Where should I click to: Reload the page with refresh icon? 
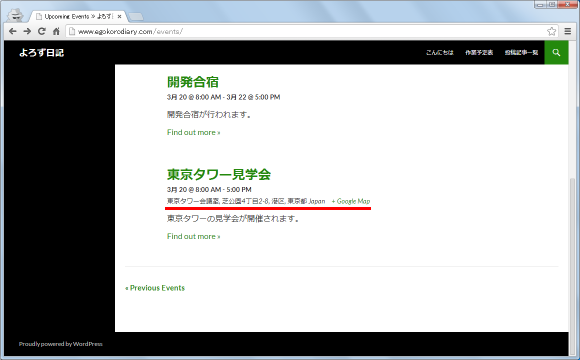pyautogui.click(x=42, y=31)
